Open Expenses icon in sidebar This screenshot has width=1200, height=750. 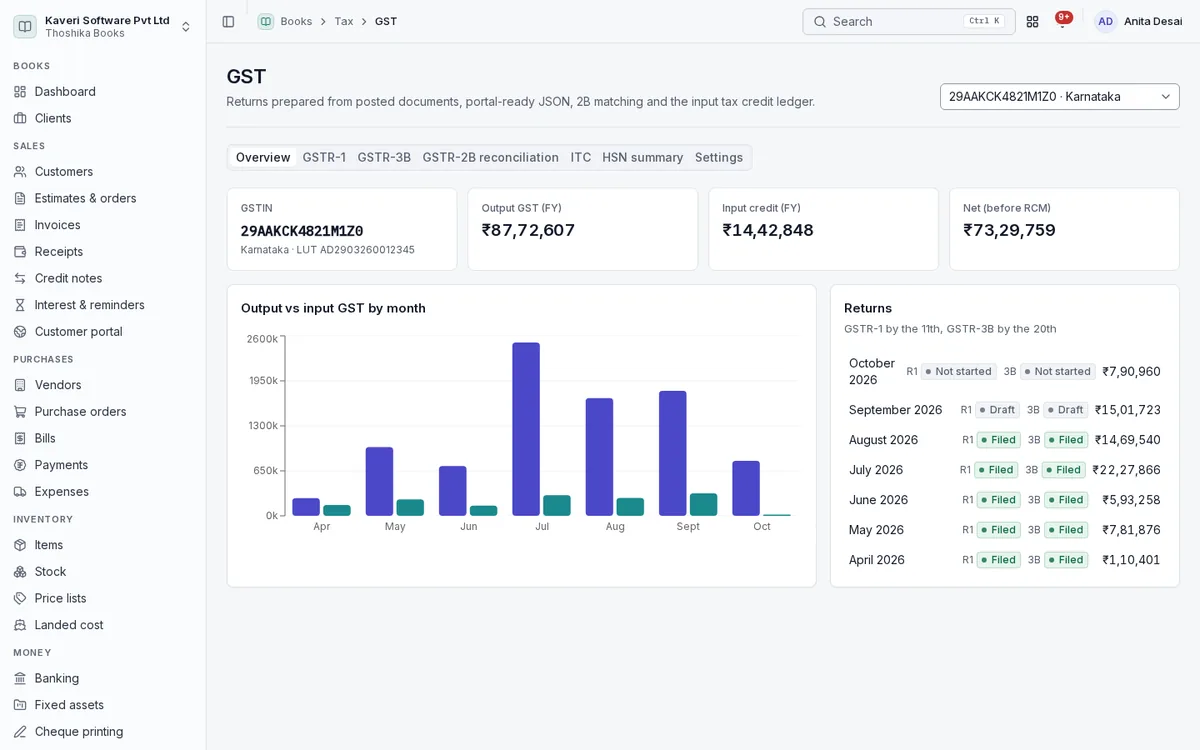tap(20, 492)
